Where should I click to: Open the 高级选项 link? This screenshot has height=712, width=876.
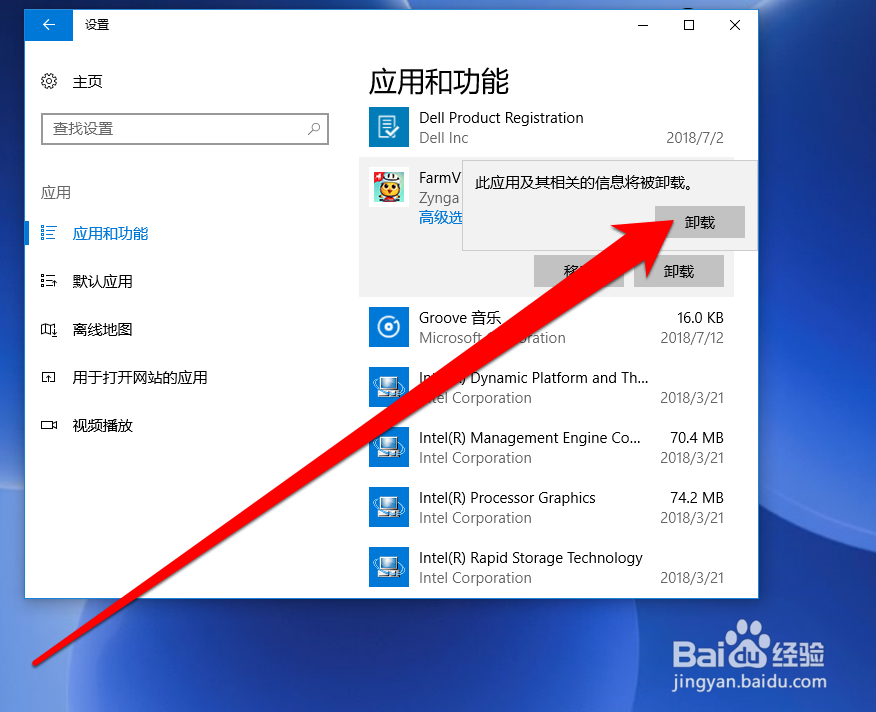coord(441,217)
